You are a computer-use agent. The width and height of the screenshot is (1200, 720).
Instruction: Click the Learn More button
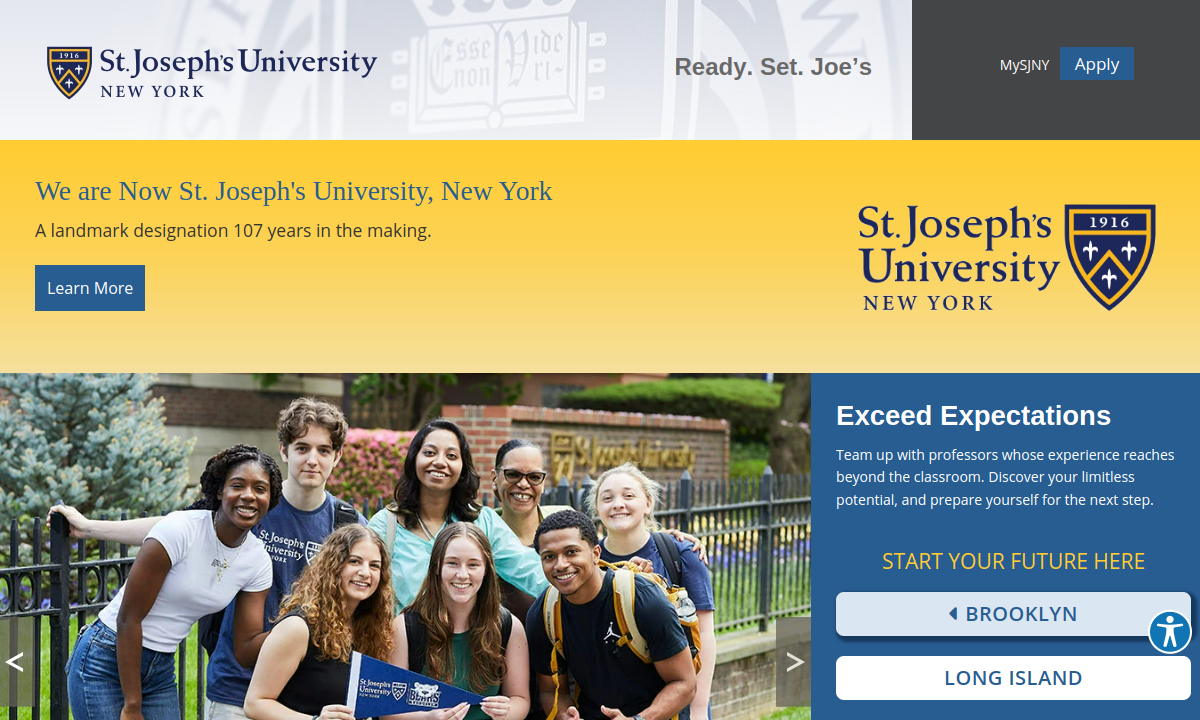point(90,288)
